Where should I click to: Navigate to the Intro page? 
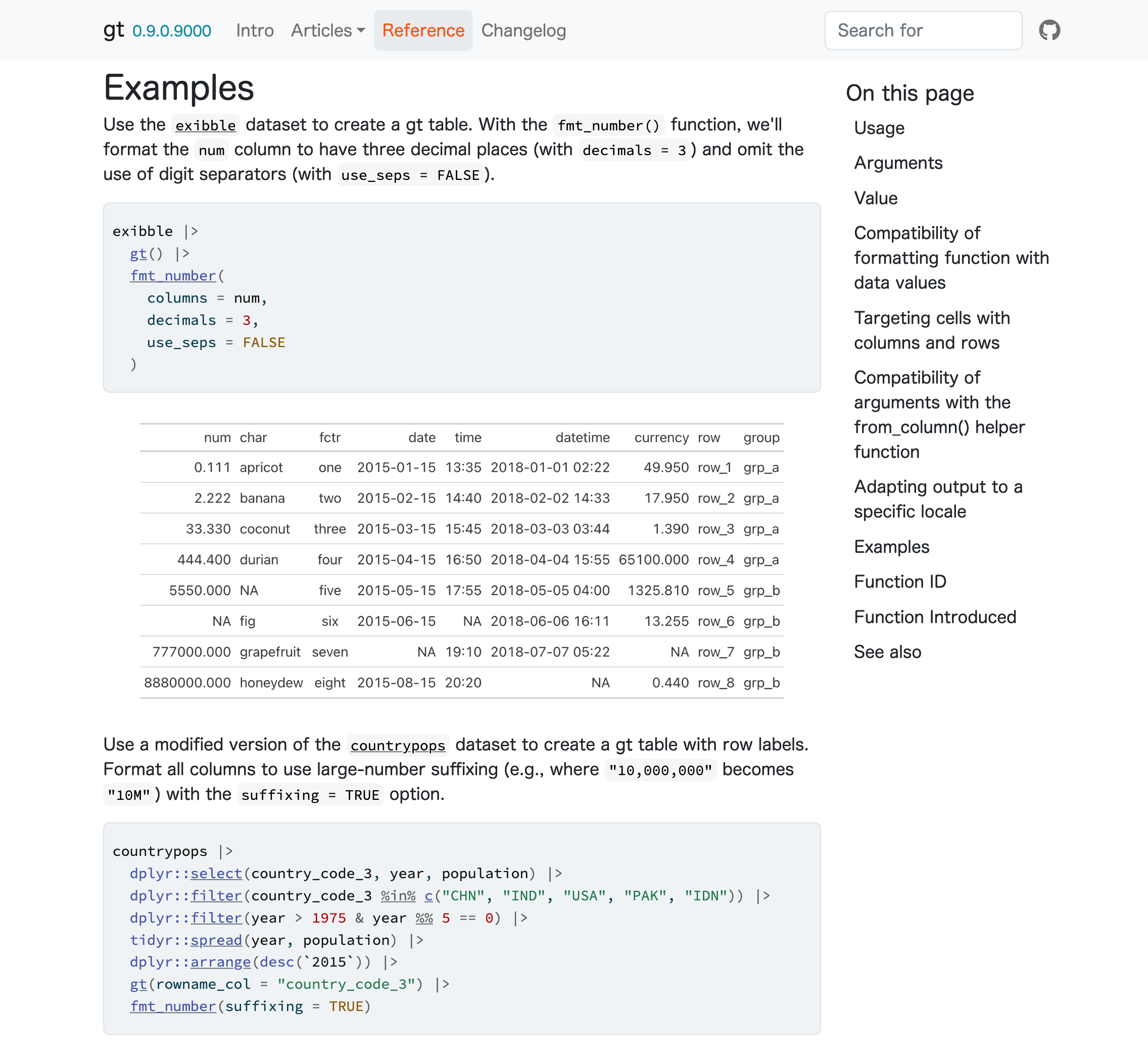tap(255, 31)
